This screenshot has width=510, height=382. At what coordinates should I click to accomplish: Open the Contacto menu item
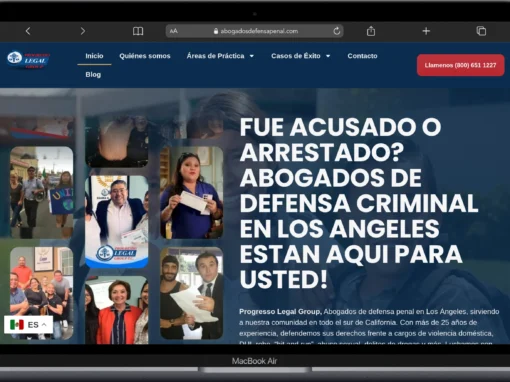(x=362, y=56)
